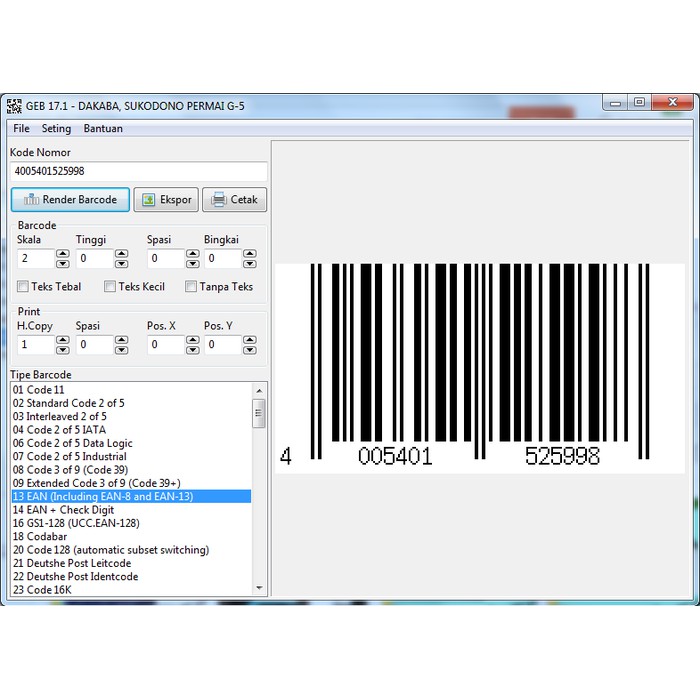Click the Tinggi number field
Screen dimensions: 700x700
point(95,258)
